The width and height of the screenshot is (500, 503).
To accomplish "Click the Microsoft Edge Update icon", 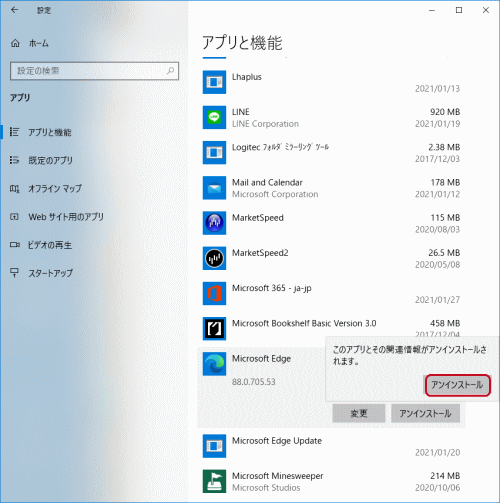I will pyautogui.click(x=214, y=446).
